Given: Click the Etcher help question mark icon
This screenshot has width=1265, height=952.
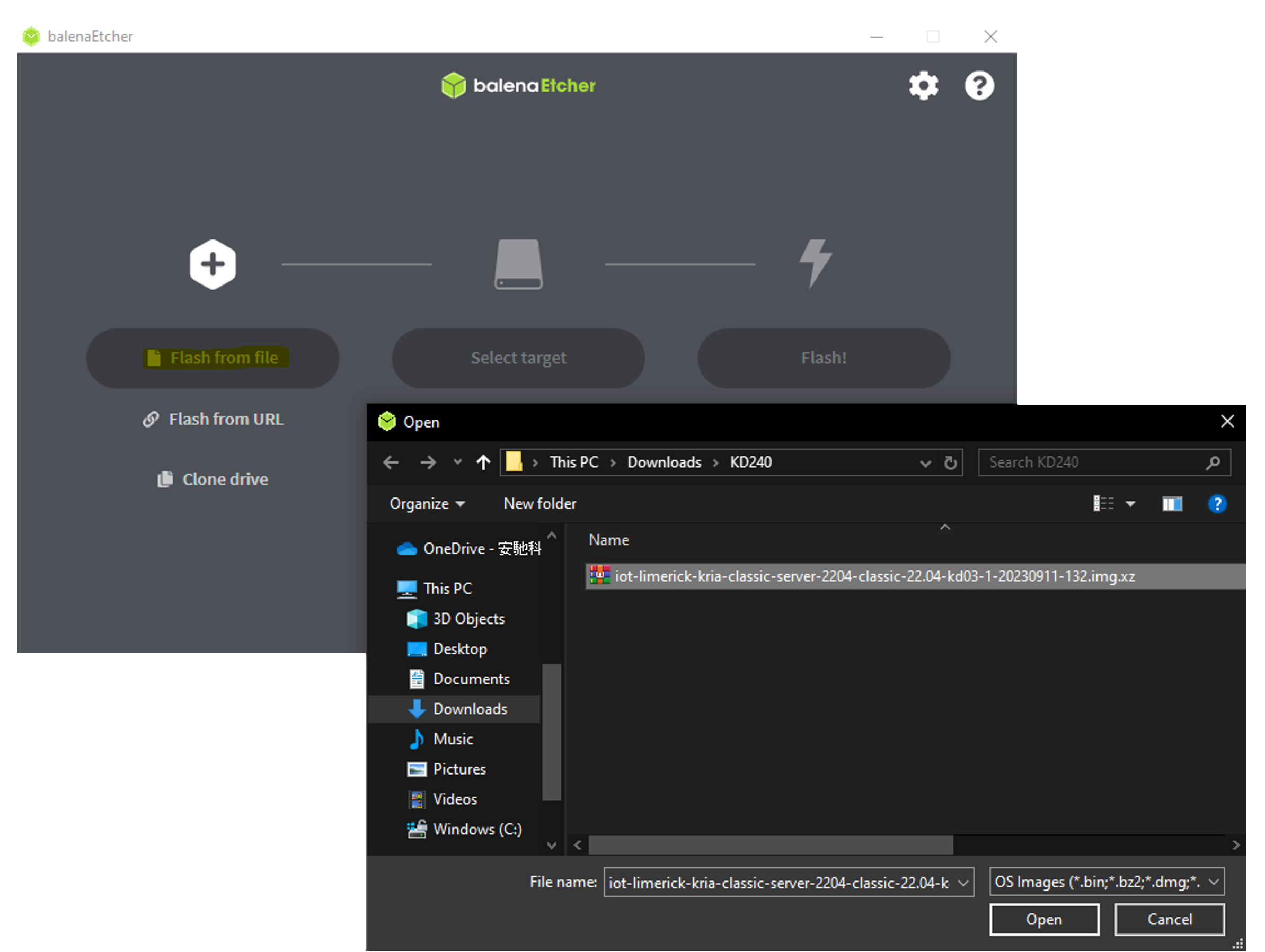Looking at the screenshot, I should [x=979, y=86].
